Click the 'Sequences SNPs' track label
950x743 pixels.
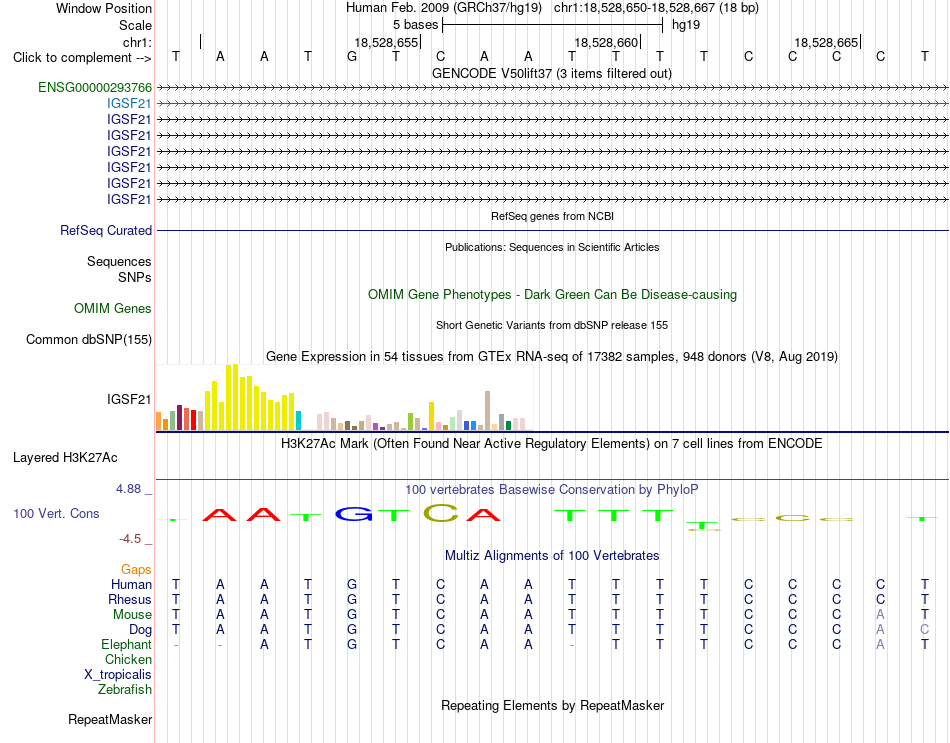119,269
